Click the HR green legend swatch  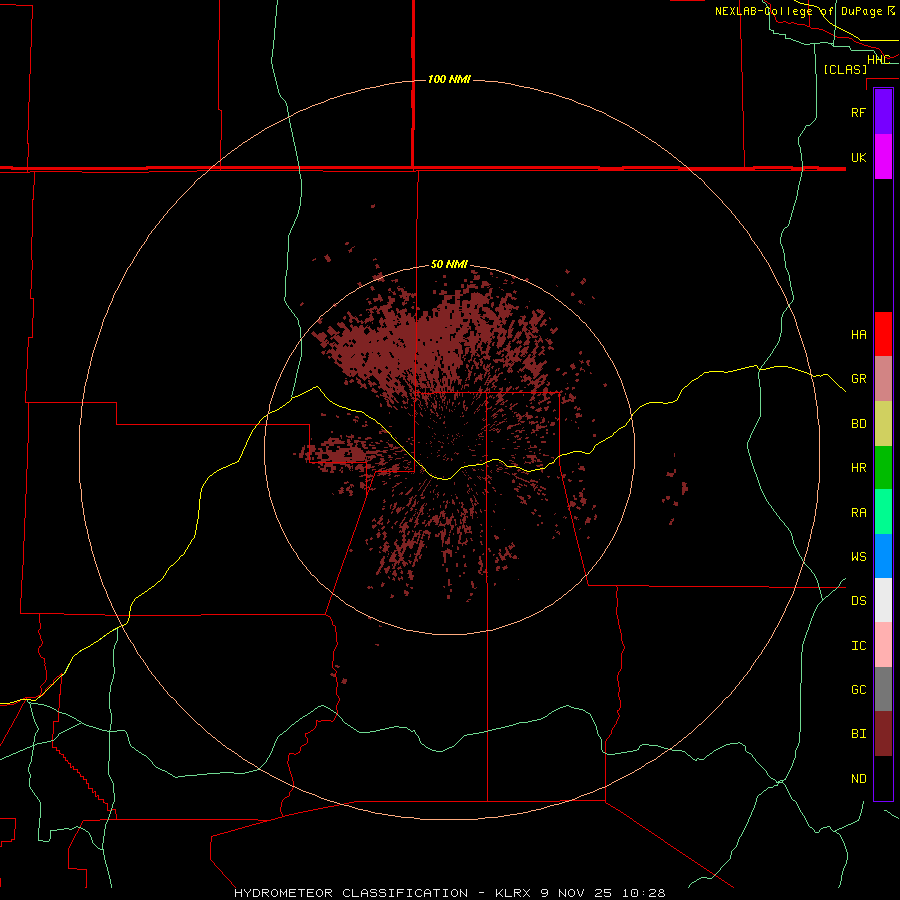click(x=883, y=468)
